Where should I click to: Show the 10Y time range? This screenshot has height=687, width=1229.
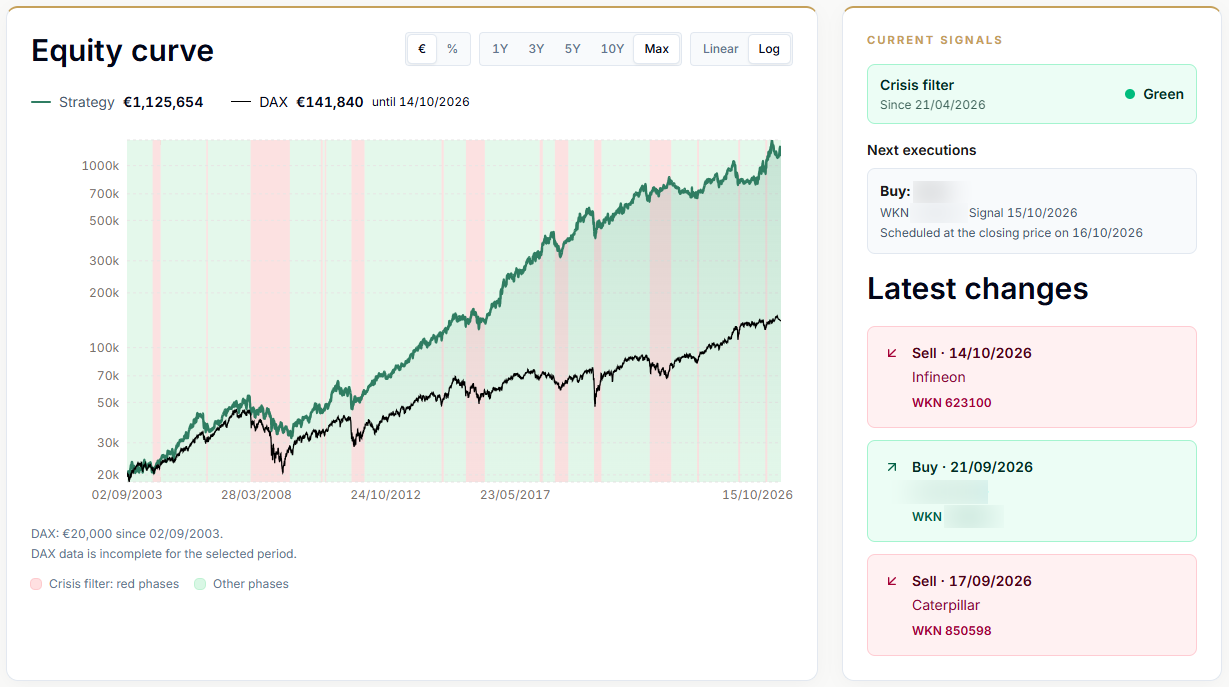click(612, 49)
